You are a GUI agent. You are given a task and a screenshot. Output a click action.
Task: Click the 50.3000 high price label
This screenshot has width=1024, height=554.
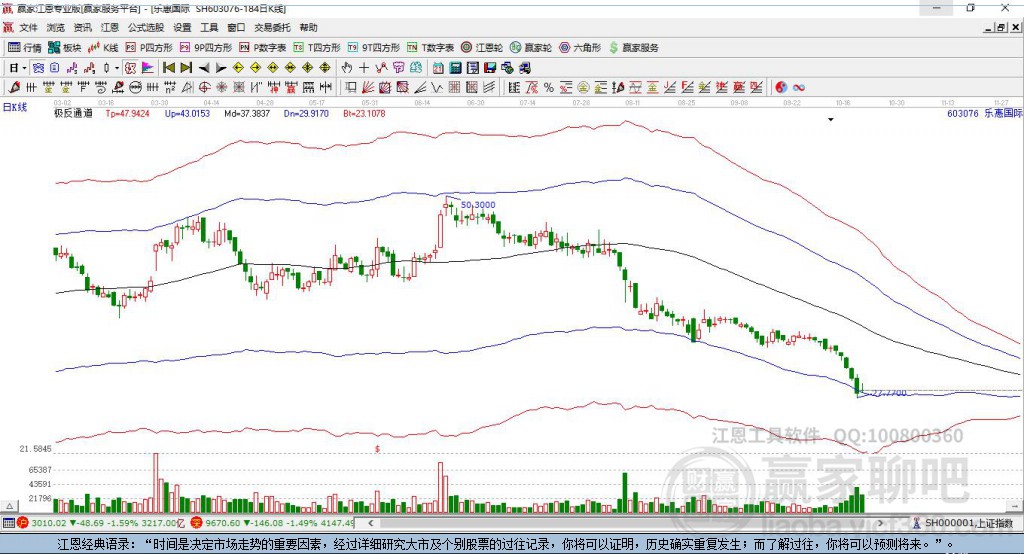tap(478, 204)
